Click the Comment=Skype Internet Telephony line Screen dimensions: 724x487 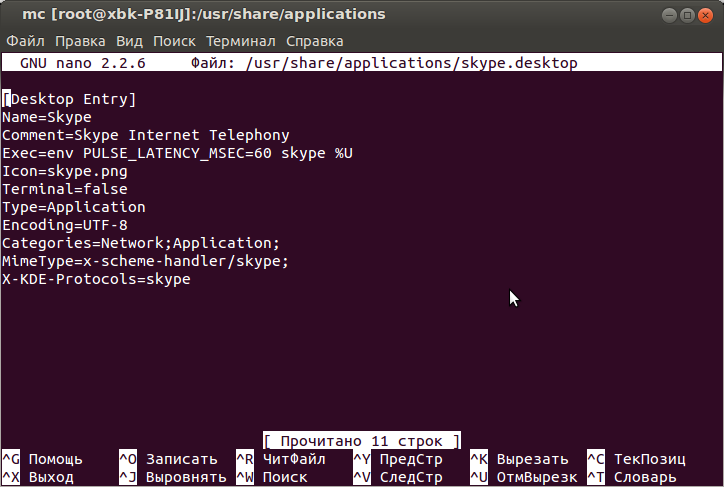point(146,135)
